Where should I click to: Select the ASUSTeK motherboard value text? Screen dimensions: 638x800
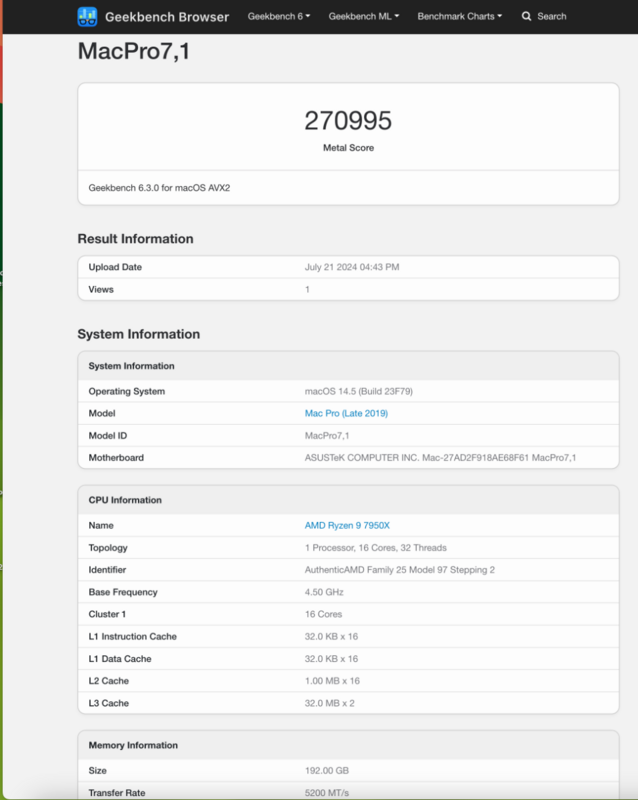[440, 458]
